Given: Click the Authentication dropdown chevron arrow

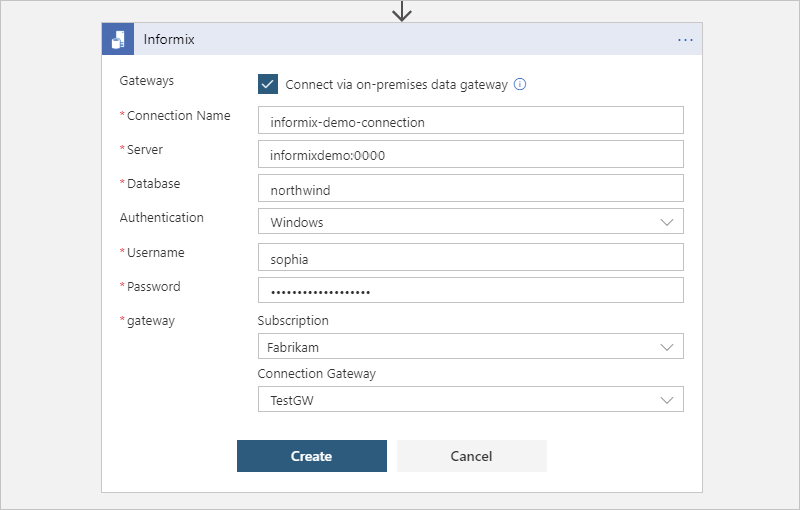Looking at the screenshot, I should click(x=667, y=222).
